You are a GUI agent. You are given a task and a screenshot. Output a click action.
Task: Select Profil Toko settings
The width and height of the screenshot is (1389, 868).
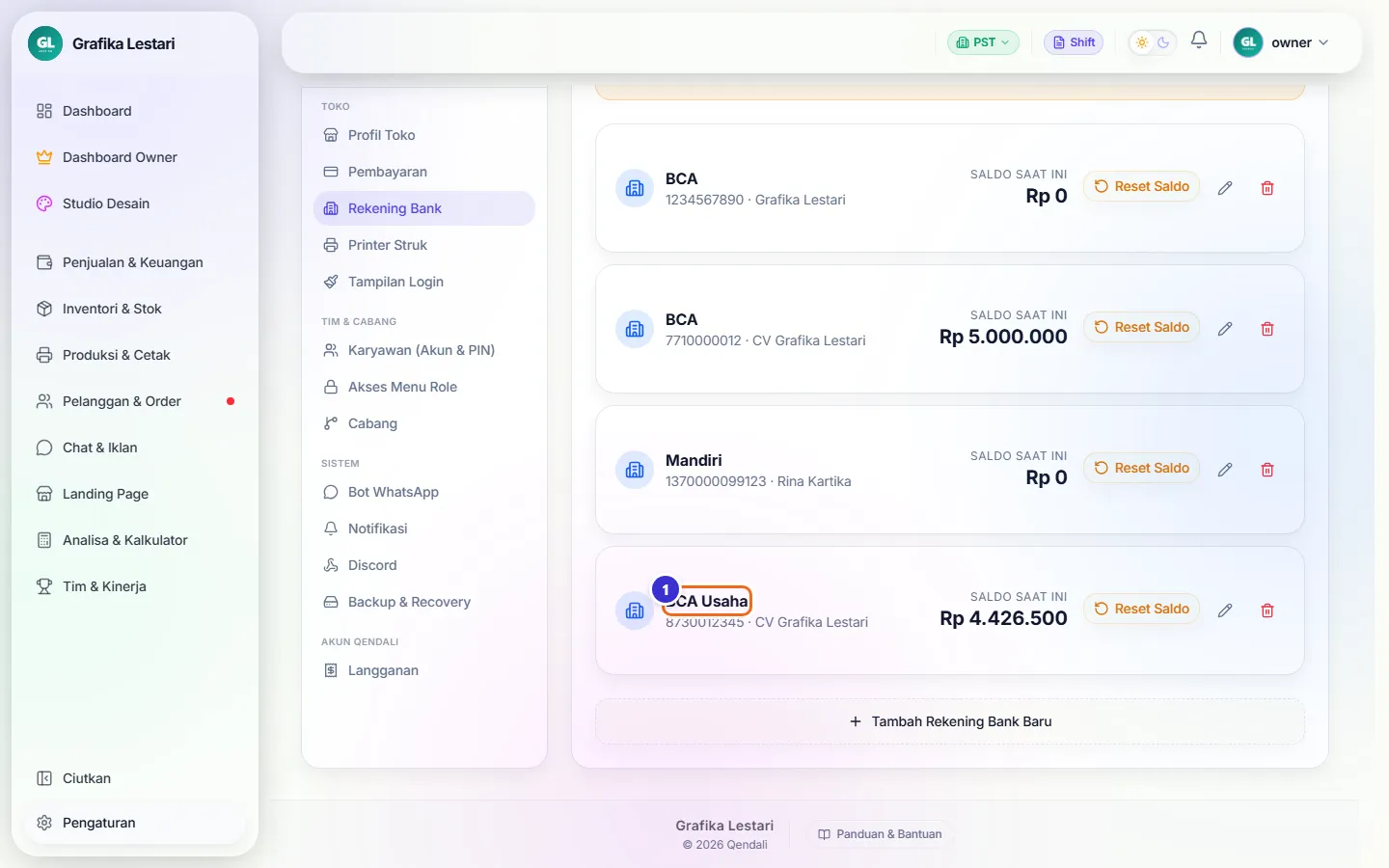pyautogui.click(x=424, y=135)
